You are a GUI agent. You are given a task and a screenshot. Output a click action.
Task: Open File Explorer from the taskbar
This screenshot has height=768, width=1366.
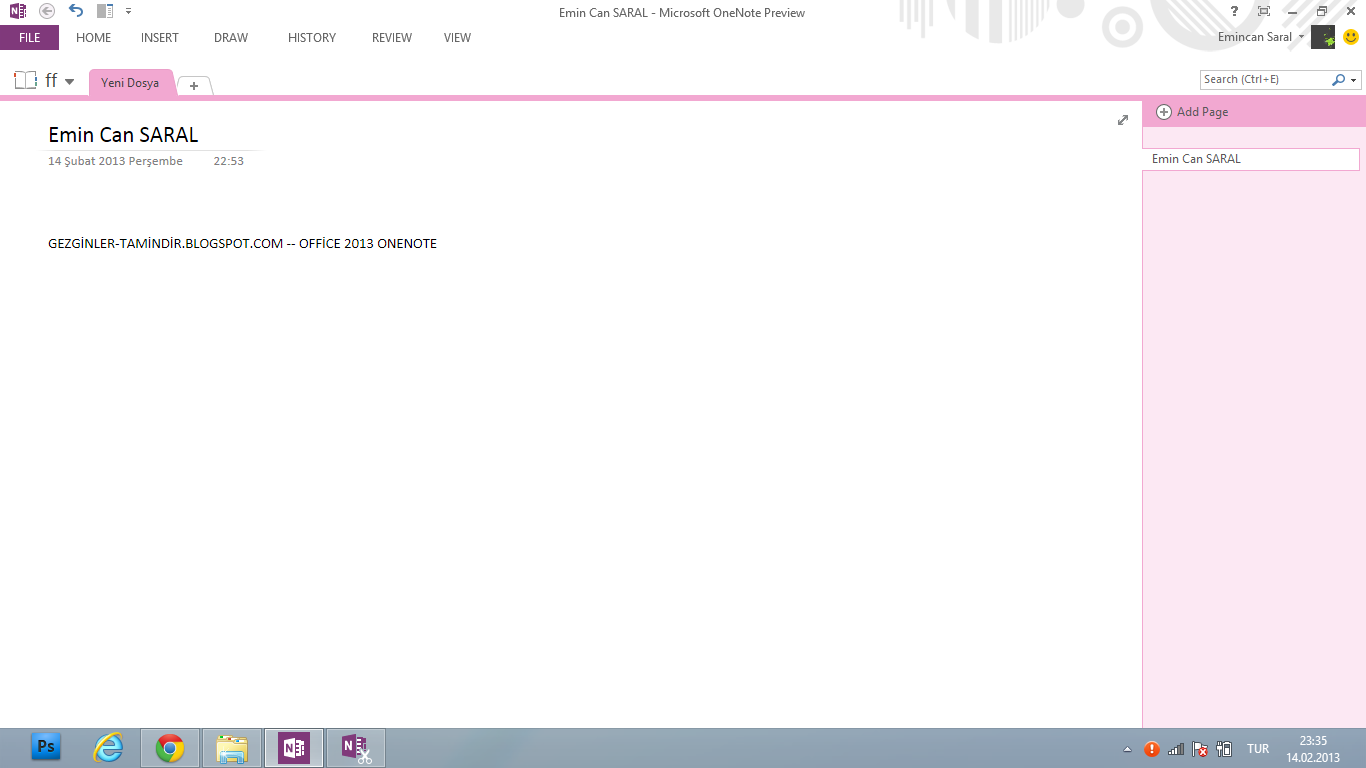tap(232, 747)
